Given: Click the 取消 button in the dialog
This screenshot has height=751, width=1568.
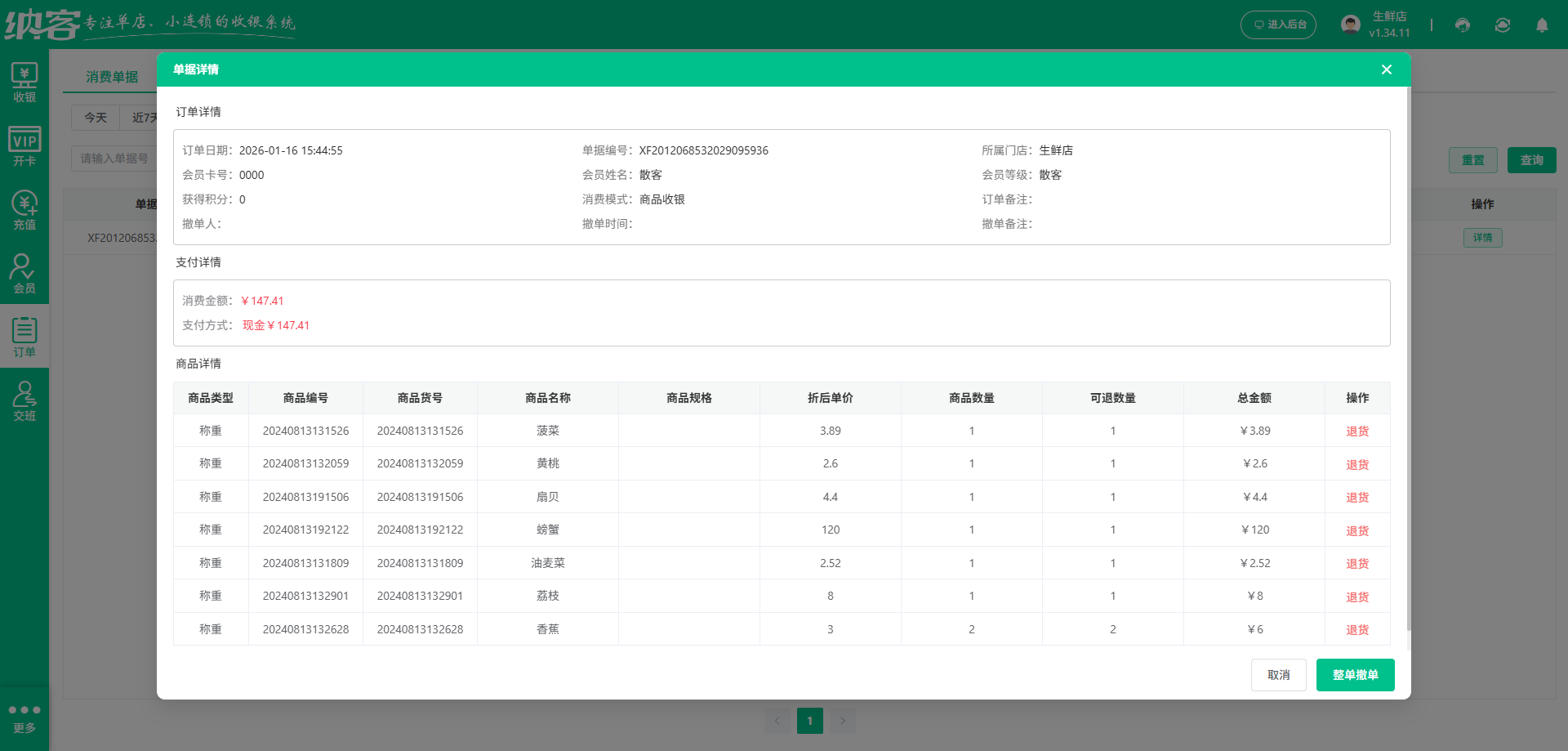Looking at the screenshot, I should pos(1278,674).
